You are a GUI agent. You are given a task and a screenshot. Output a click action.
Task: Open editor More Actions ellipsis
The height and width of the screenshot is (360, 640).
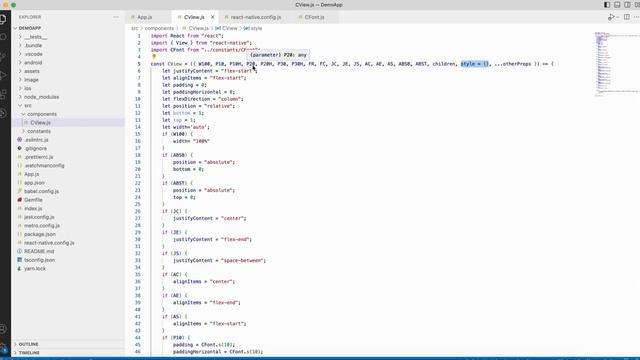tap(636, 17)
